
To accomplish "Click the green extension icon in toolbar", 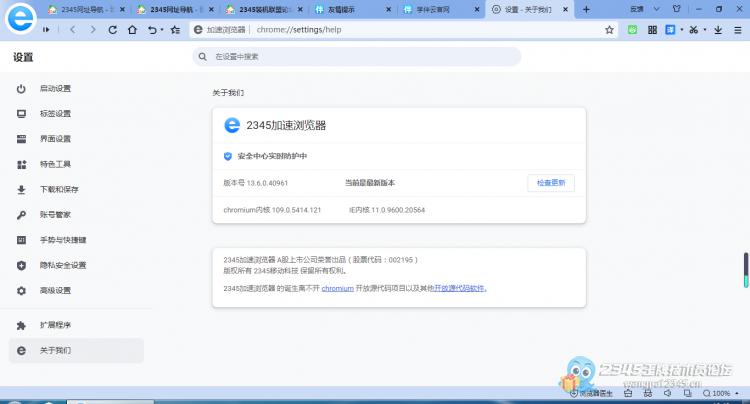I will 632,30.
